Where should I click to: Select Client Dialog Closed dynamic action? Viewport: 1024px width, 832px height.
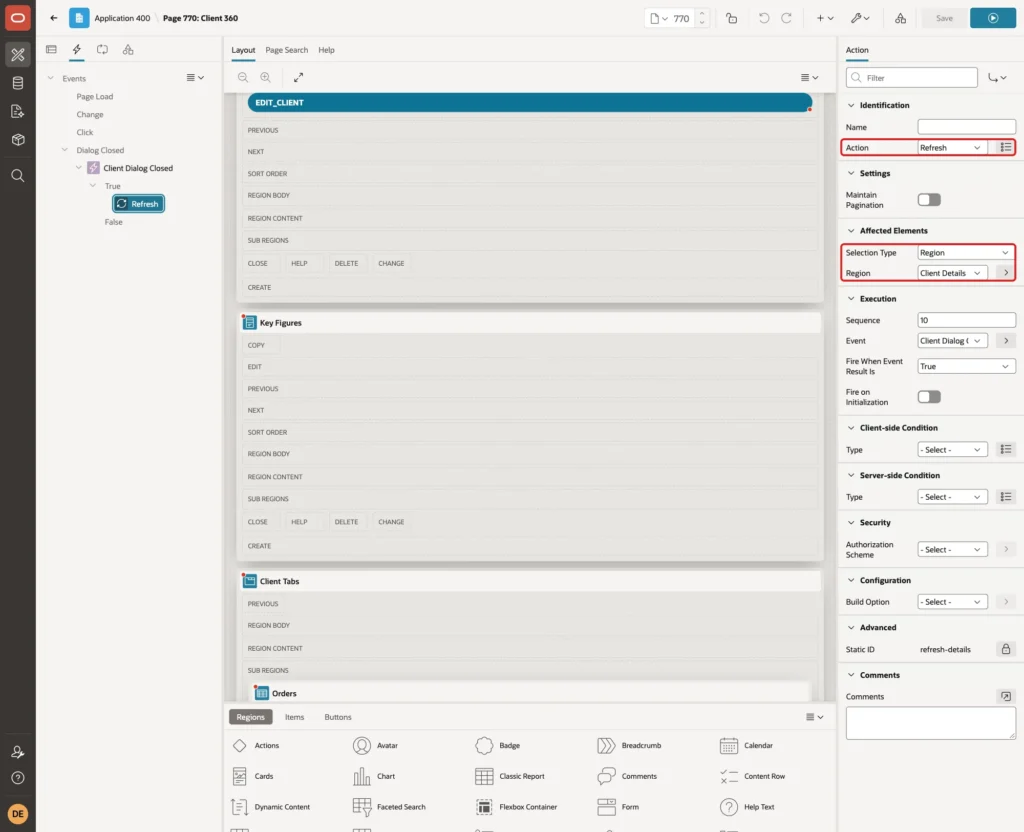[x=138, y=168]
